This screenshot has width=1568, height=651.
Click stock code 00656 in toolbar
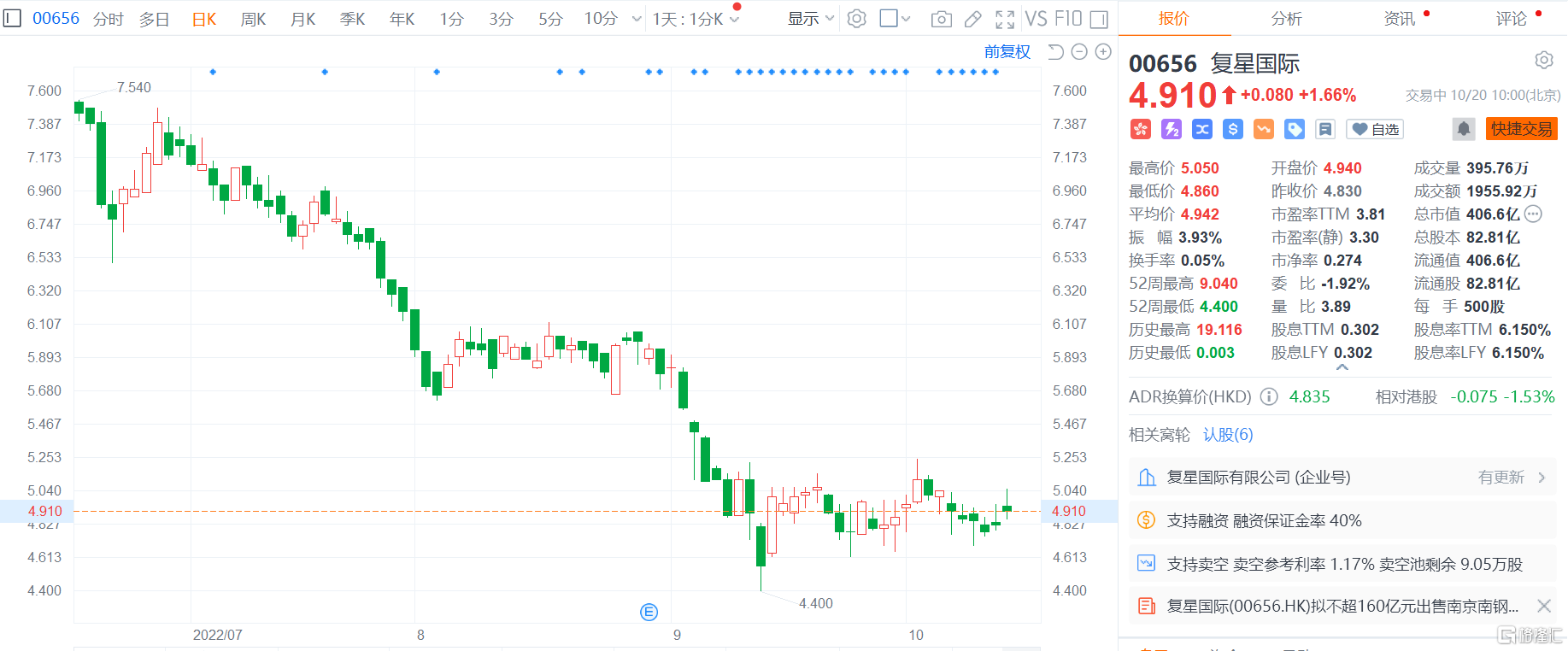tap(56, 18)
